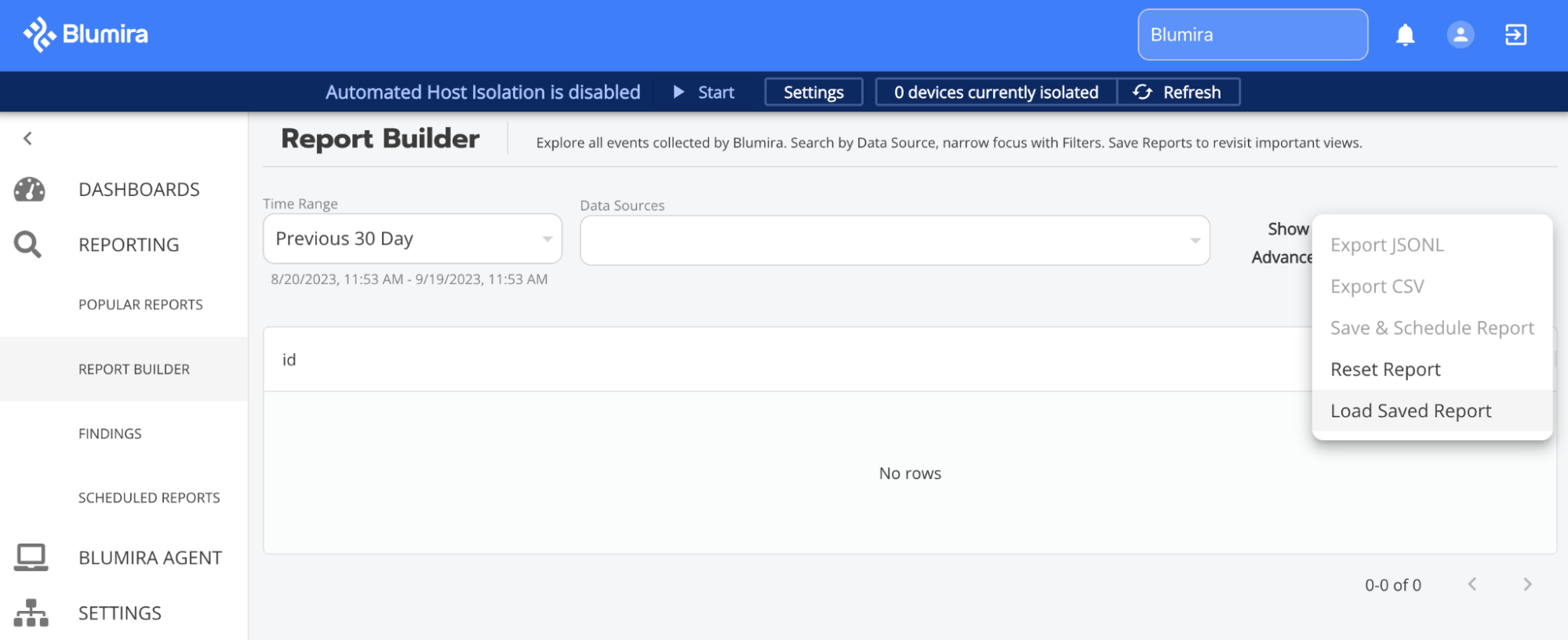Open the user profile icon
Screen dimensions: 1568x640
(x=1460, y=35)
